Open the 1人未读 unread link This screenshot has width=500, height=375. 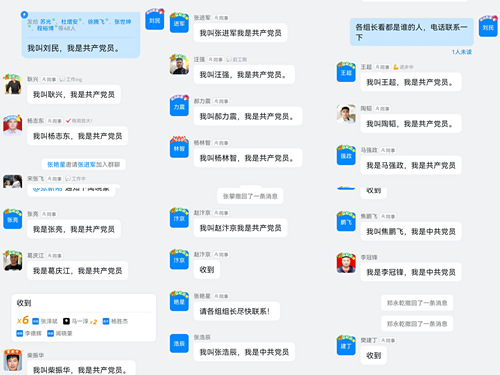(x=462, y=52)
